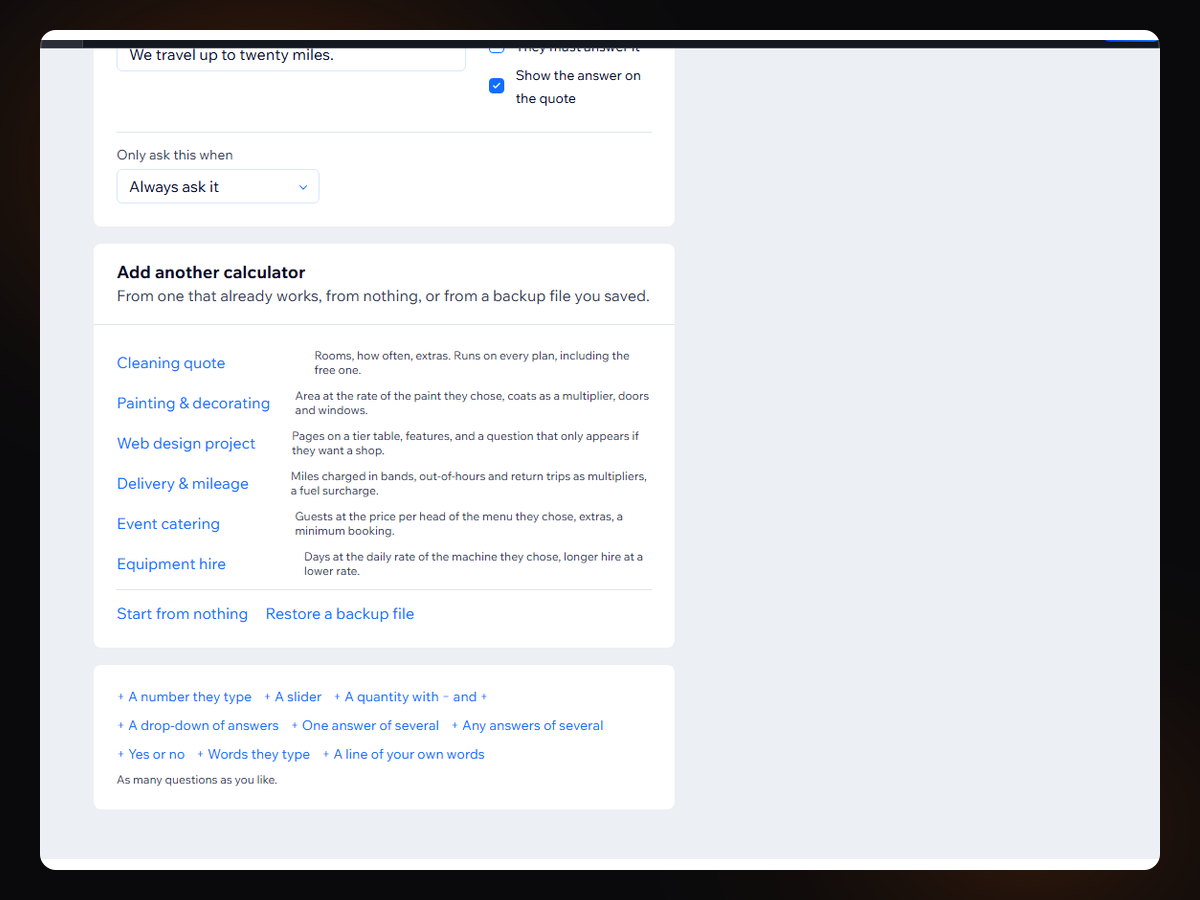1200x900 pixels.
Task: Select the Event catering template
Action: [168, 523]
